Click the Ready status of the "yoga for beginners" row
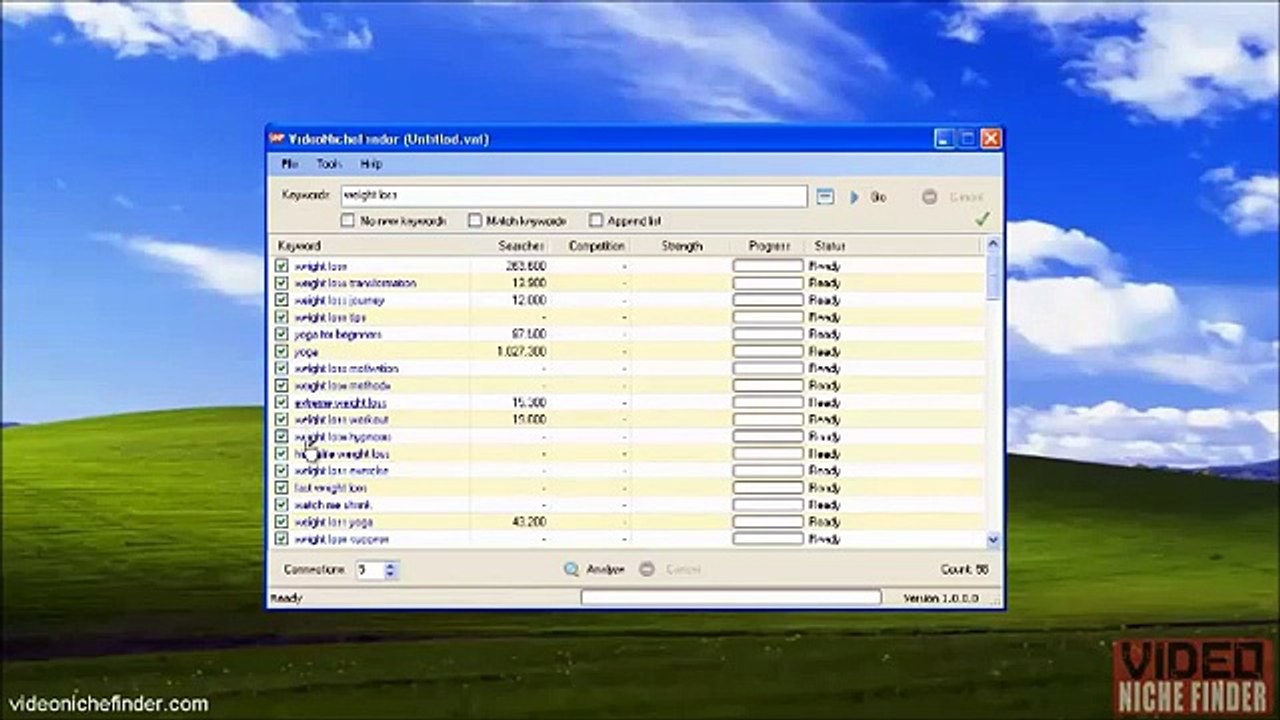1280x720 pixels. tap(825, 334)
